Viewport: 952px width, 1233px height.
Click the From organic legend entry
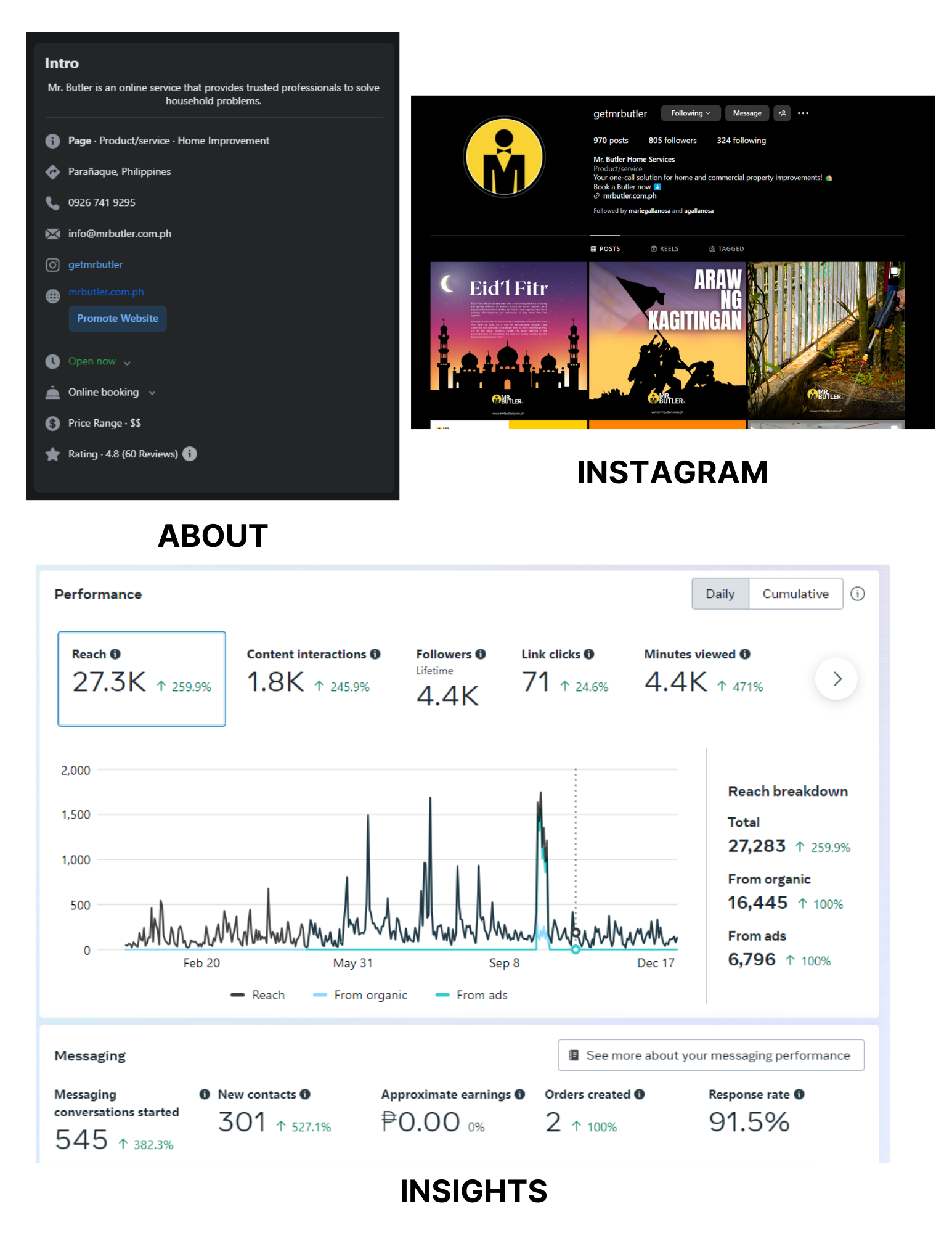[360, 995]
